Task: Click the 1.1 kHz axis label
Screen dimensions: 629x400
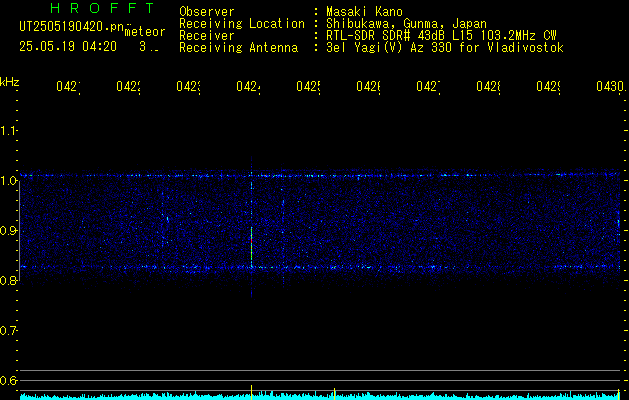Action: click(x=8, y=130)
